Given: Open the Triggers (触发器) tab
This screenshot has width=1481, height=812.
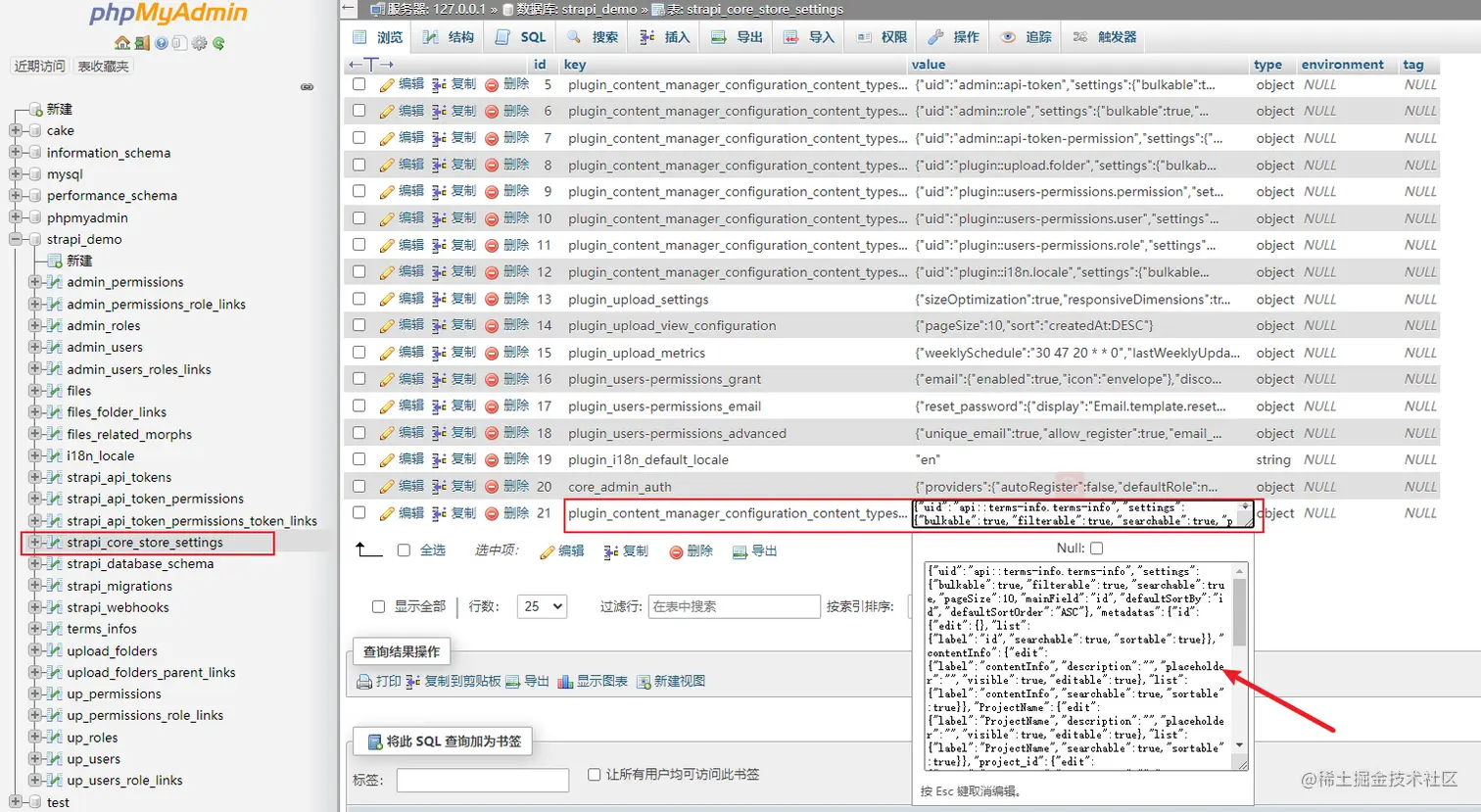Looking at the screenshot, I should [1105, 37].
